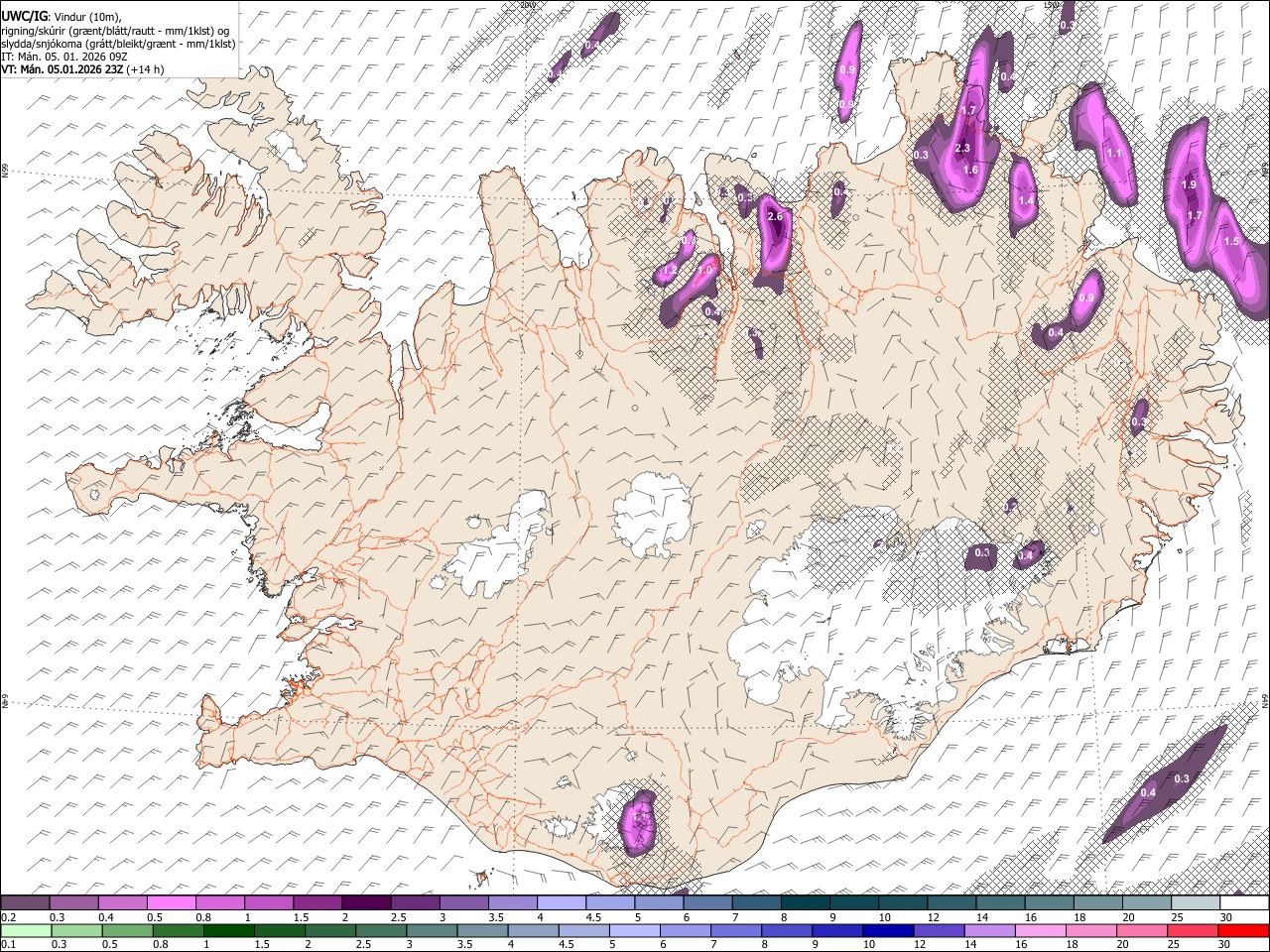
Task: Select the darkest green 1 swatch, lower row
Action: coord(229,930)
